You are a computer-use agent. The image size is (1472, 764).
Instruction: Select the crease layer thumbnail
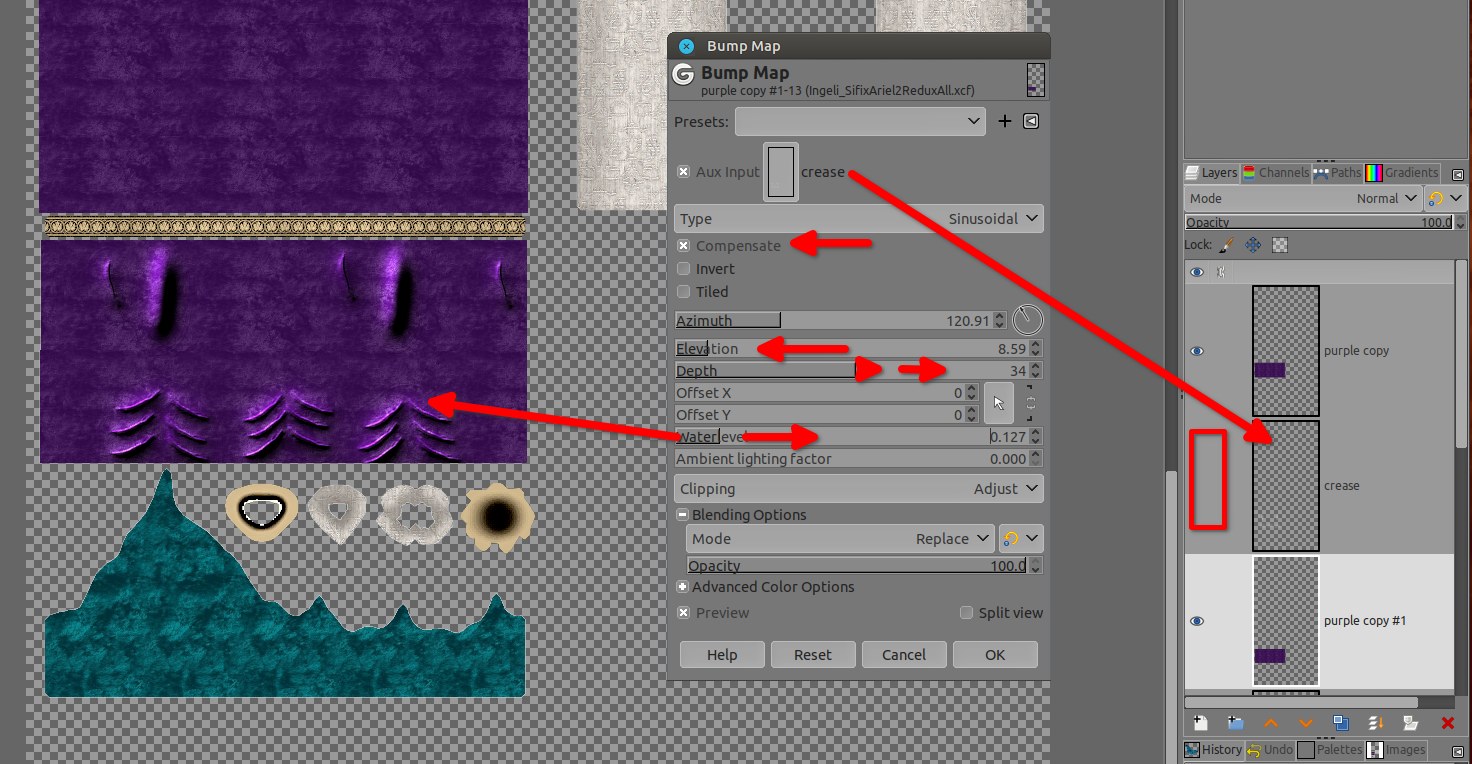(1286, 486)
